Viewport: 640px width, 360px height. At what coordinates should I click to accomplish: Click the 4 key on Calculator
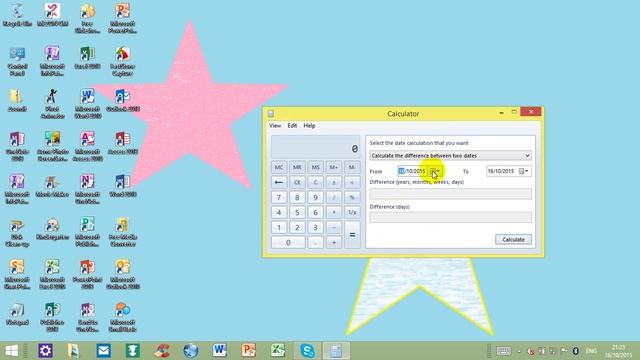point(279,213)
